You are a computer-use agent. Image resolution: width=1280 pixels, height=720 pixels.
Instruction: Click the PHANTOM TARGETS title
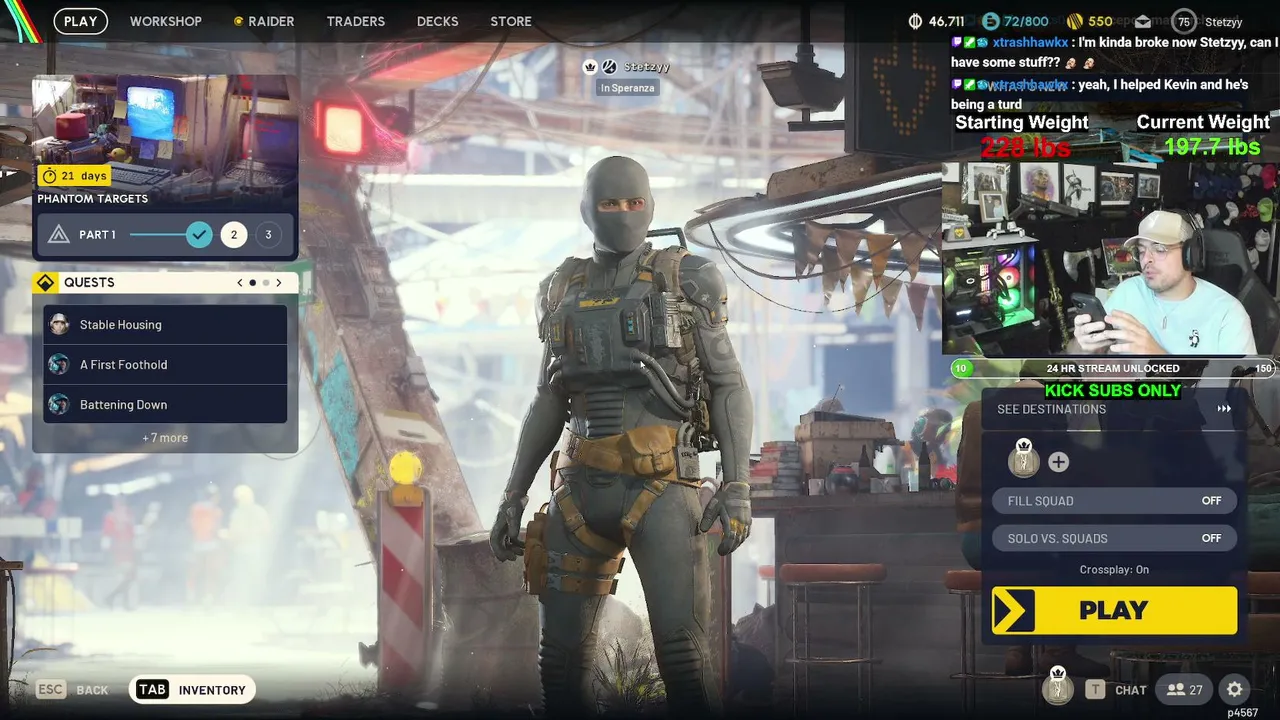pos(93,198)
